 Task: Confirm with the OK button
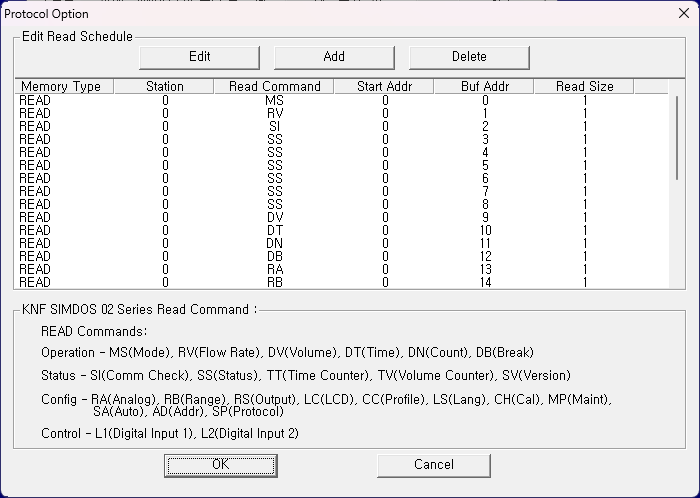[221, 465]
